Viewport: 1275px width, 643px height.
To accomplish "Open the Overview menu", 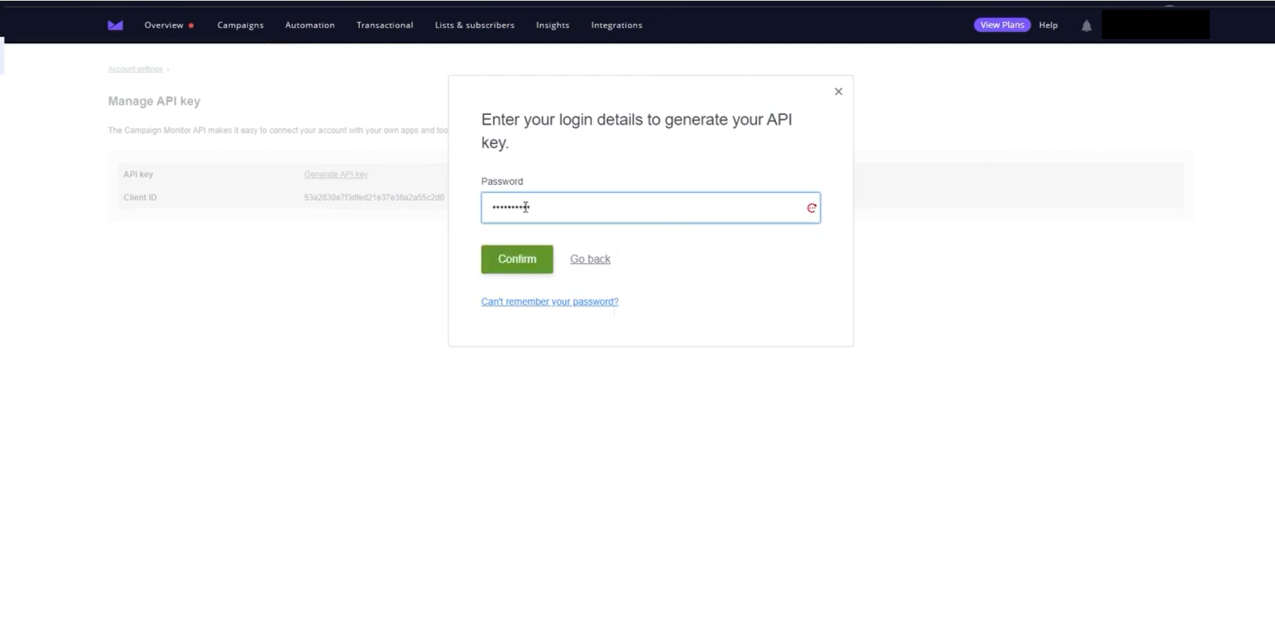I will 164,25.
